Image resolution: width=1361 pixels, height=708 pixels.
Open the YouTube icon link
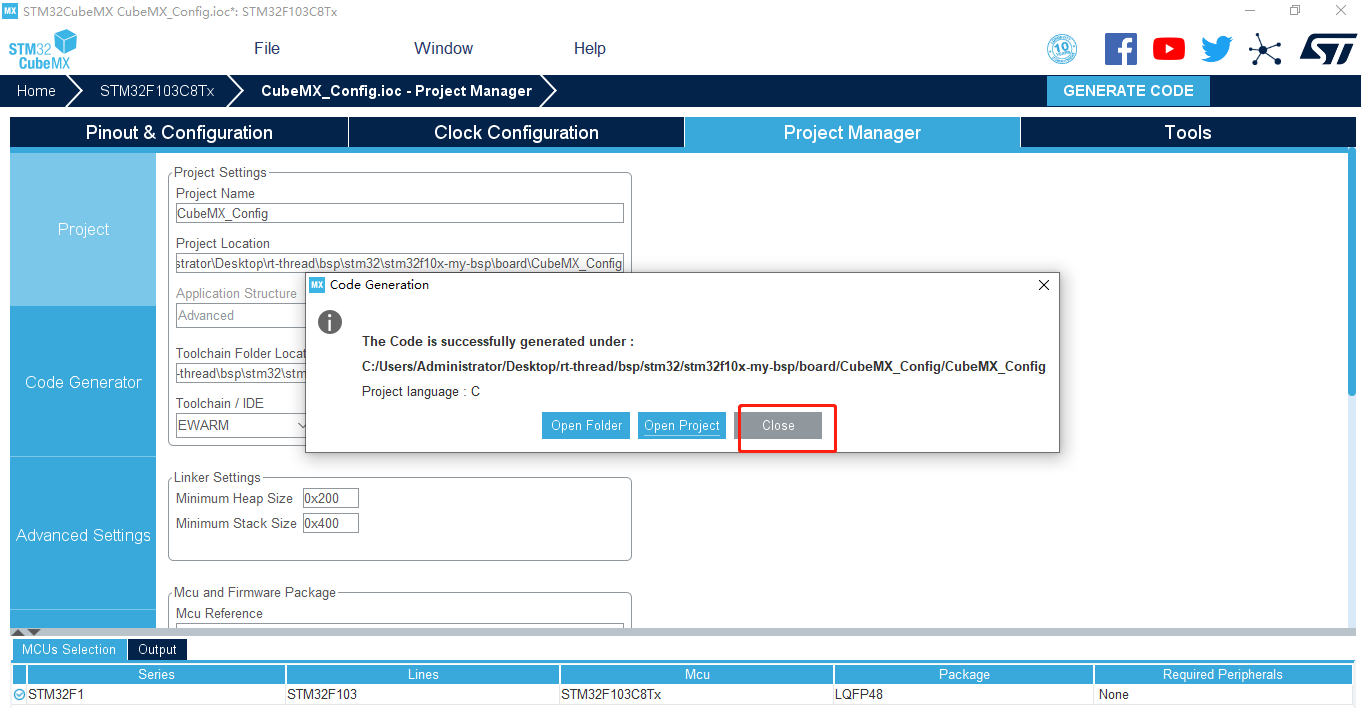coord(1168,49)
